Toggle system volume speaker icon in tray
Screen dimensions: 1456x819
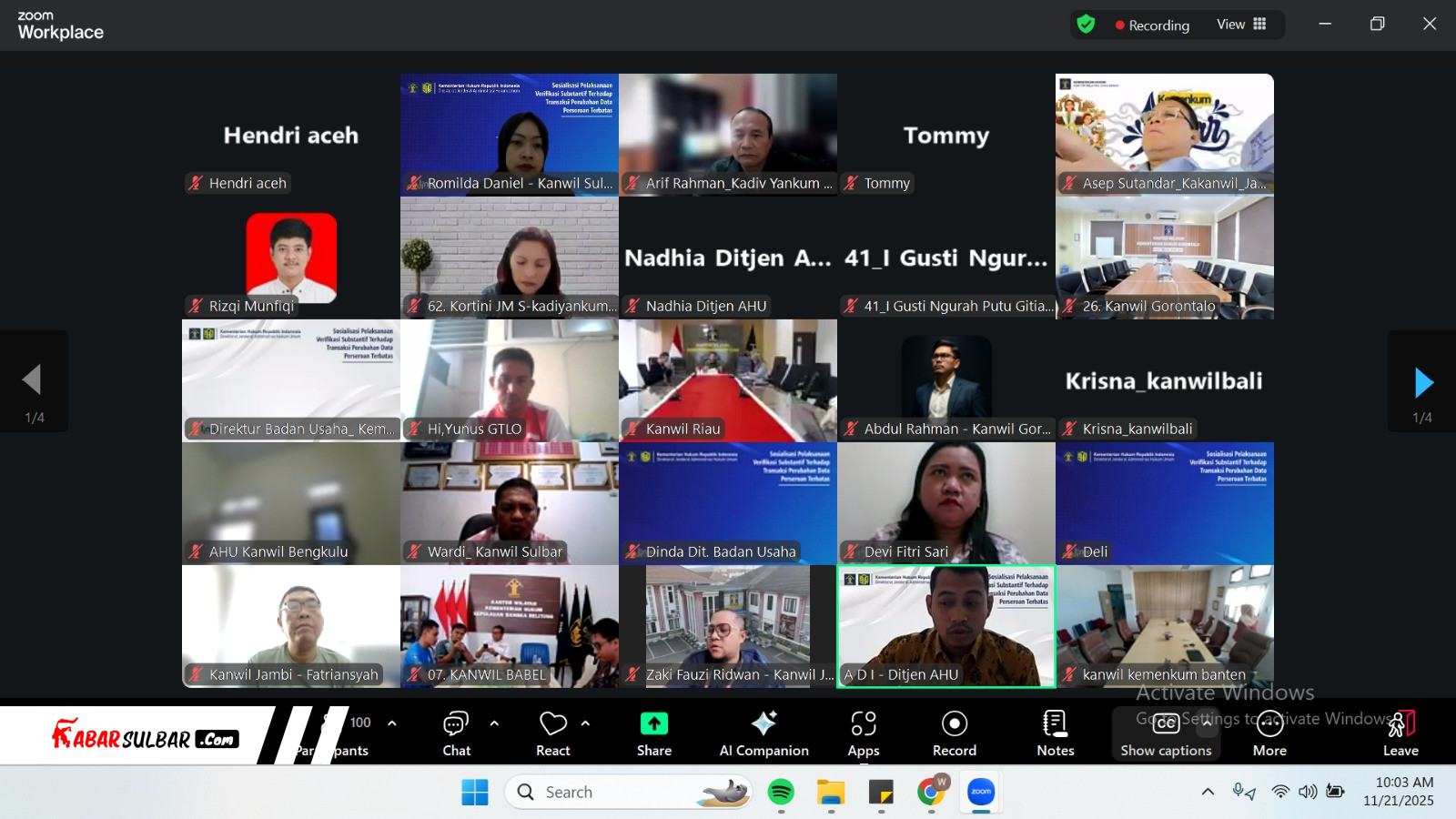click(1308, 792)
